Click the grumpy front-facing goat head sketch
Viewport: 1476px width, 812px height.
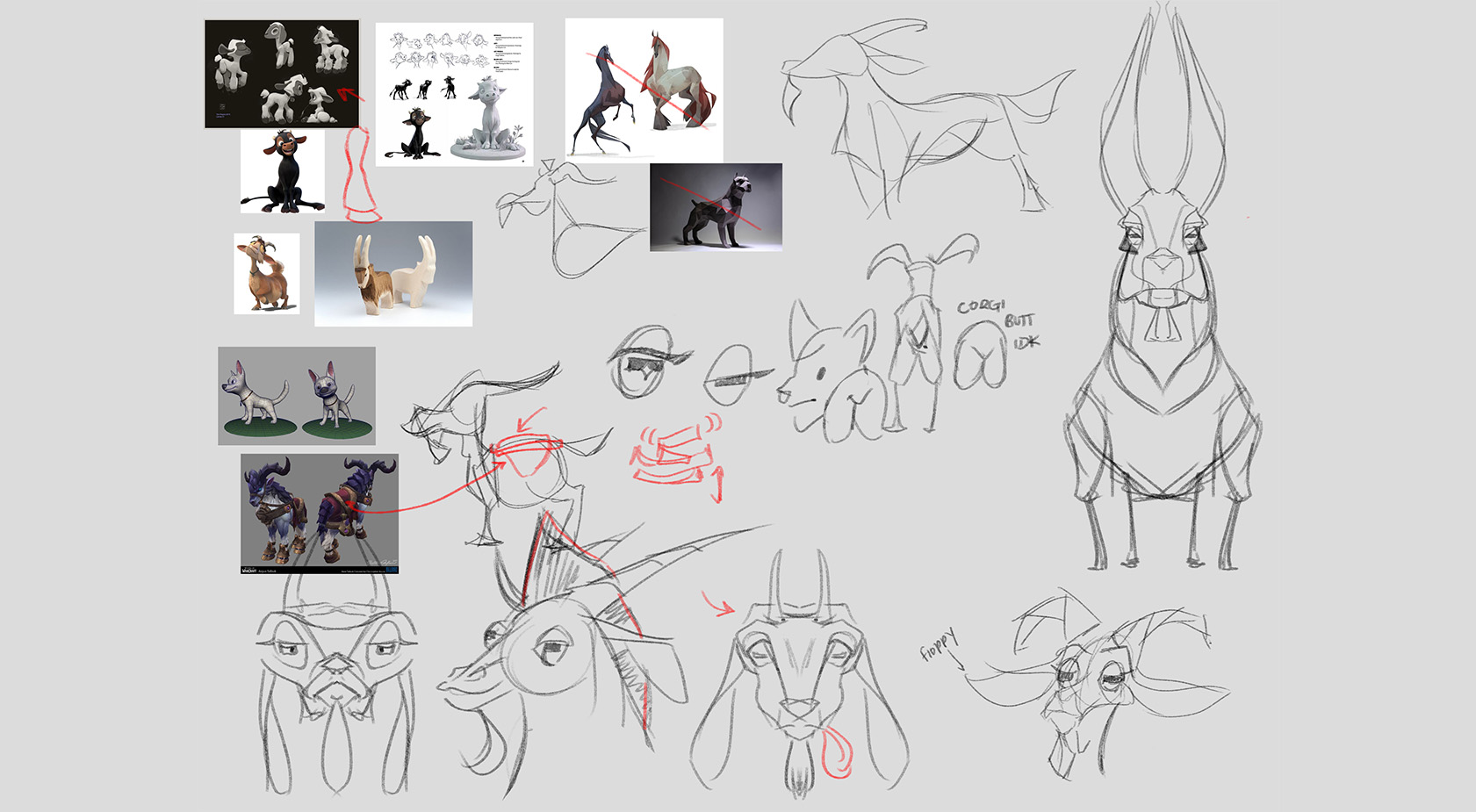tap(336, 685)
